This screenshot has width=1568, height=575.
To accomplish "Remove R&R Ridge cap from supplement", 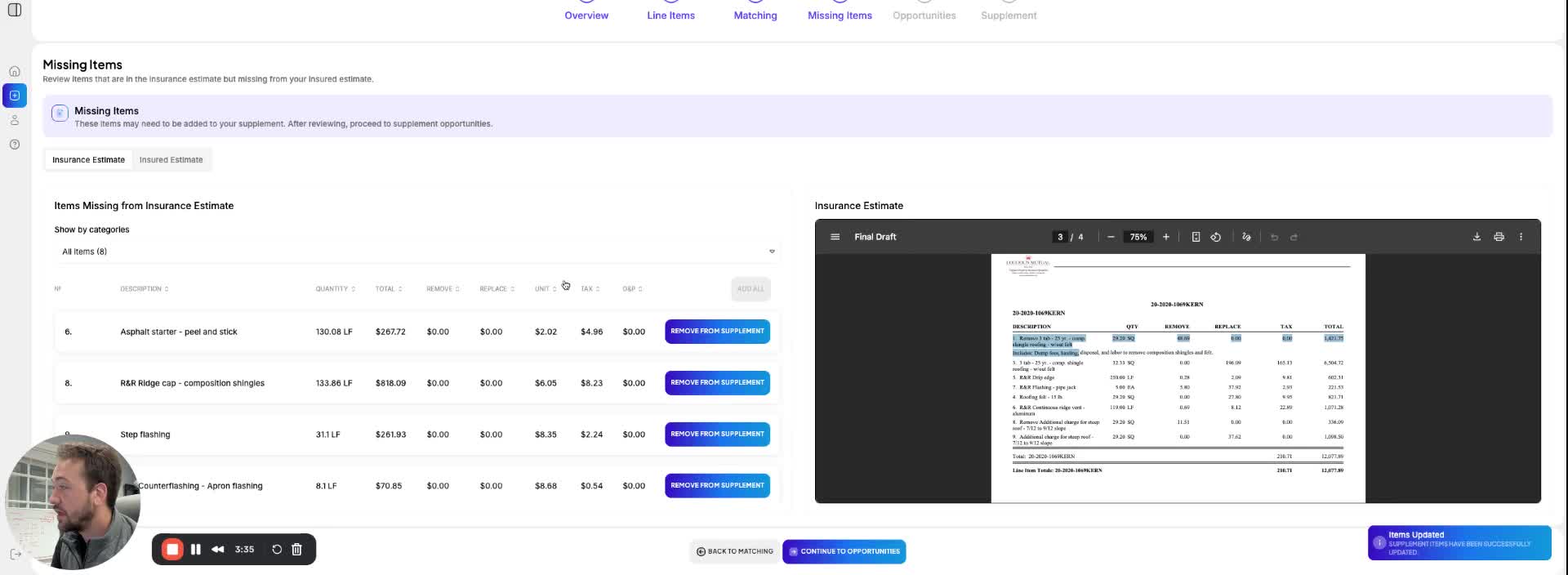I will point(717,383).
